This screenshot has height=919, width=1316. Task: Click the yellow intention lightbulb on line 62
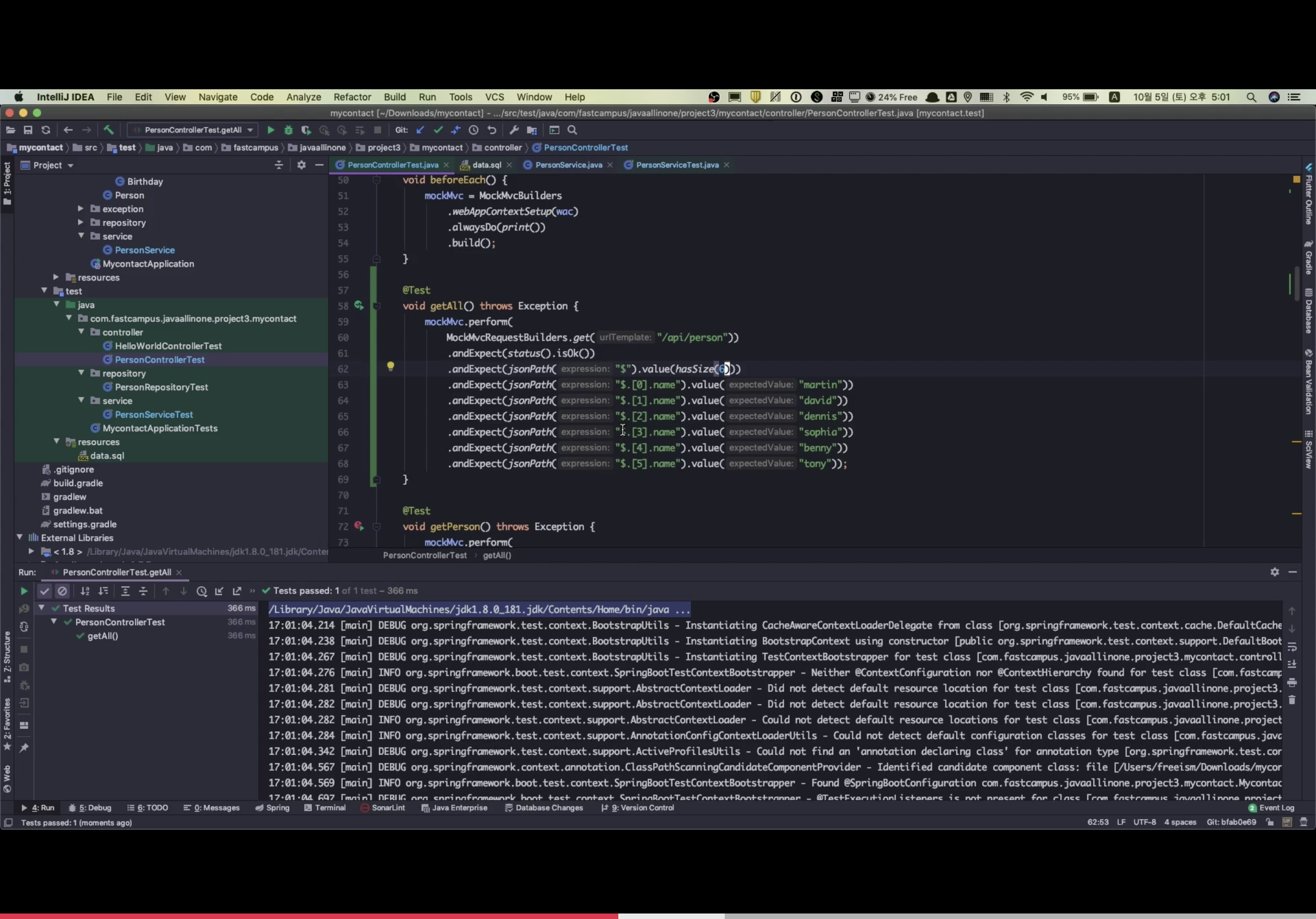(x=390, y=367)
